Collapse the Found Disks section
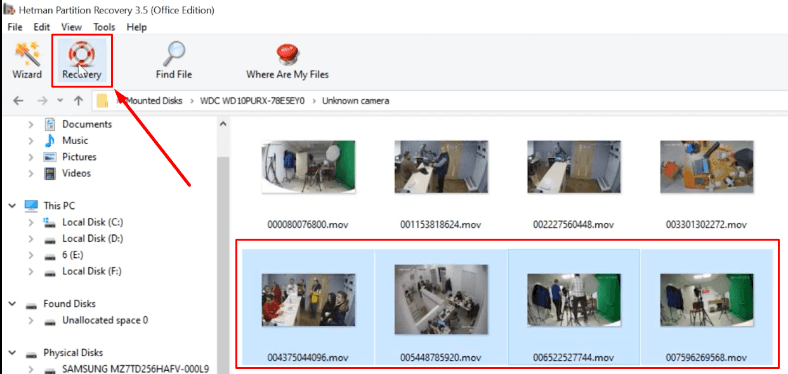Image resolution: width=788 pixels, height=374 pixels. point(13,304)
